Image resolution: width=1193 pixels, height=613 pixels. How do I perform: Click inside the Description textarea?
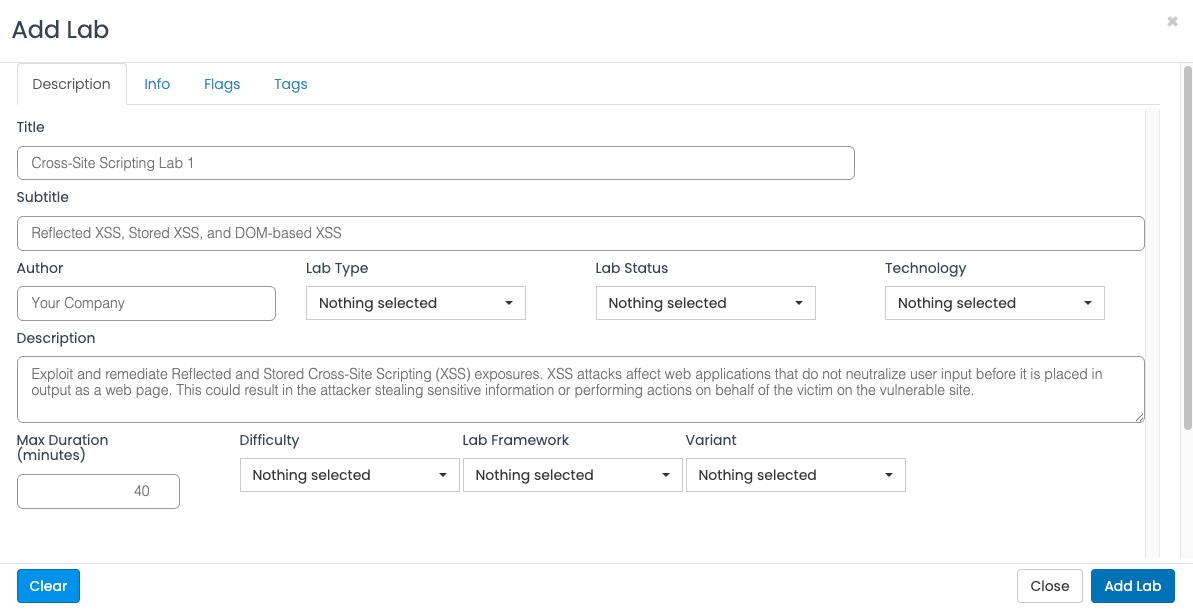click(x=580, y=389)
